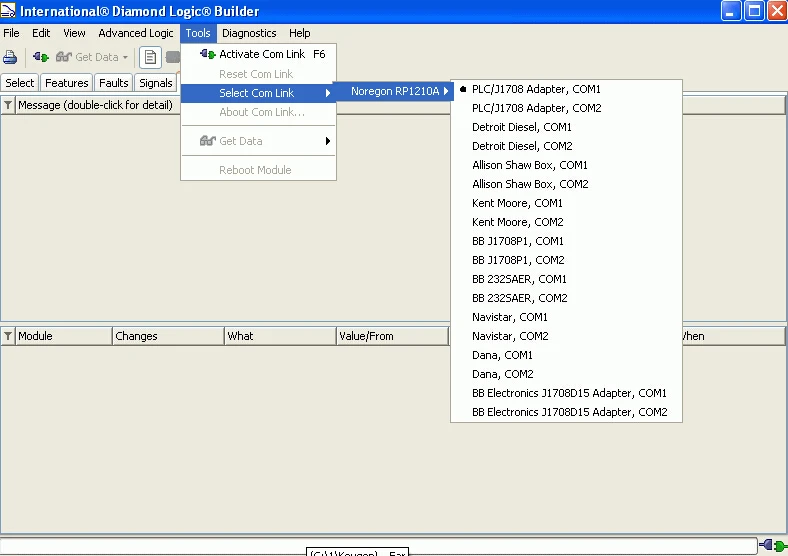Switch to the Signals tab

coord(156,83)
